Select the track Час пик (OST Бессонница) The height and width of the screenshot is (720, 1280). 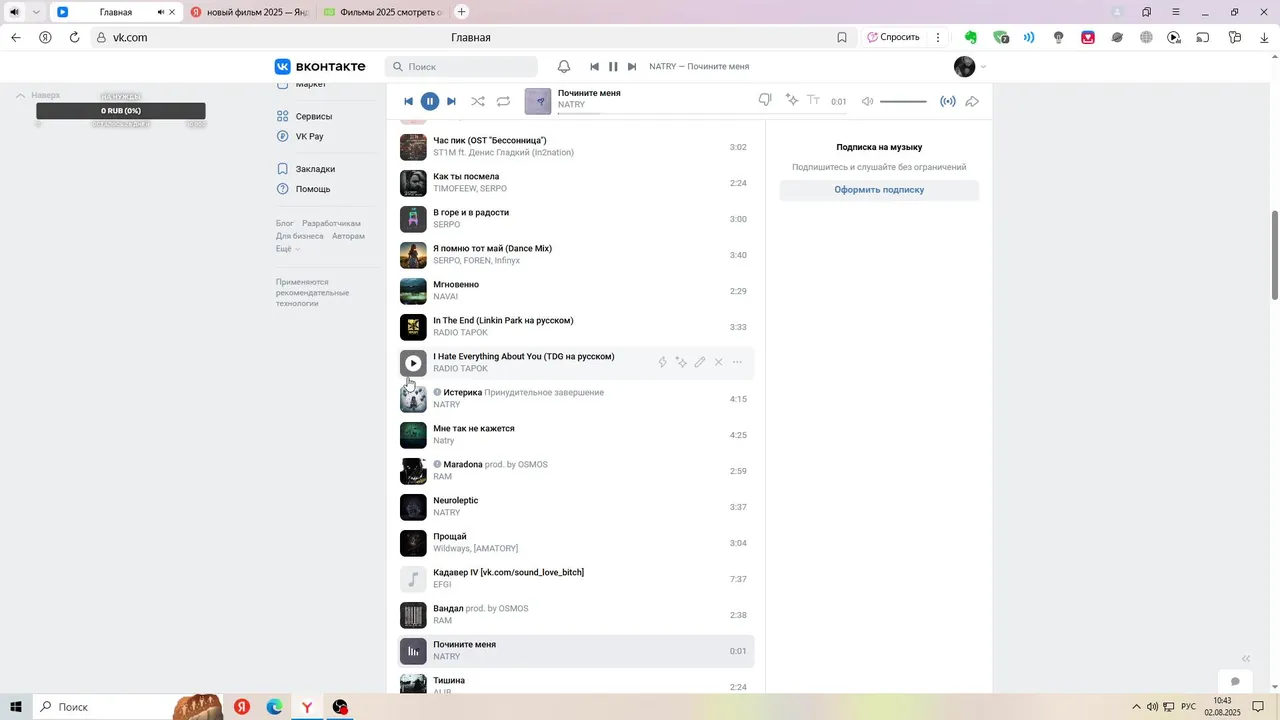pos(576,147)
